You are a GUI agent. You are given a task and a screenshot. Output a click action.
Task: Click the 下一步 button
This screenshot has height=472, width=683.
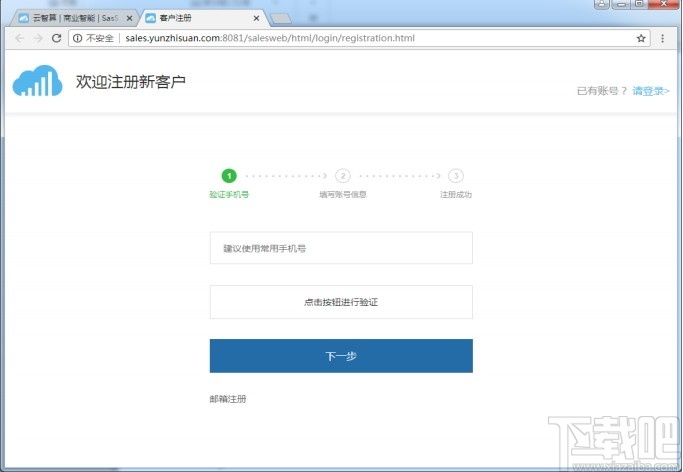point(341,356)
